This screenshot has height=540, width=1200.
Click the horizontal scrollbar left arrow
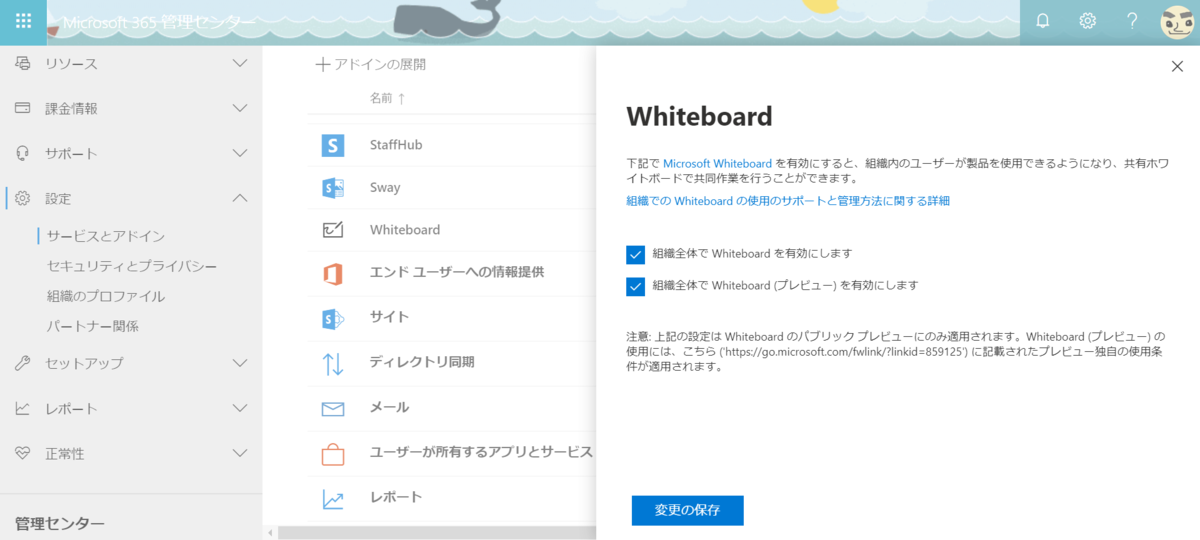point(269,532)
